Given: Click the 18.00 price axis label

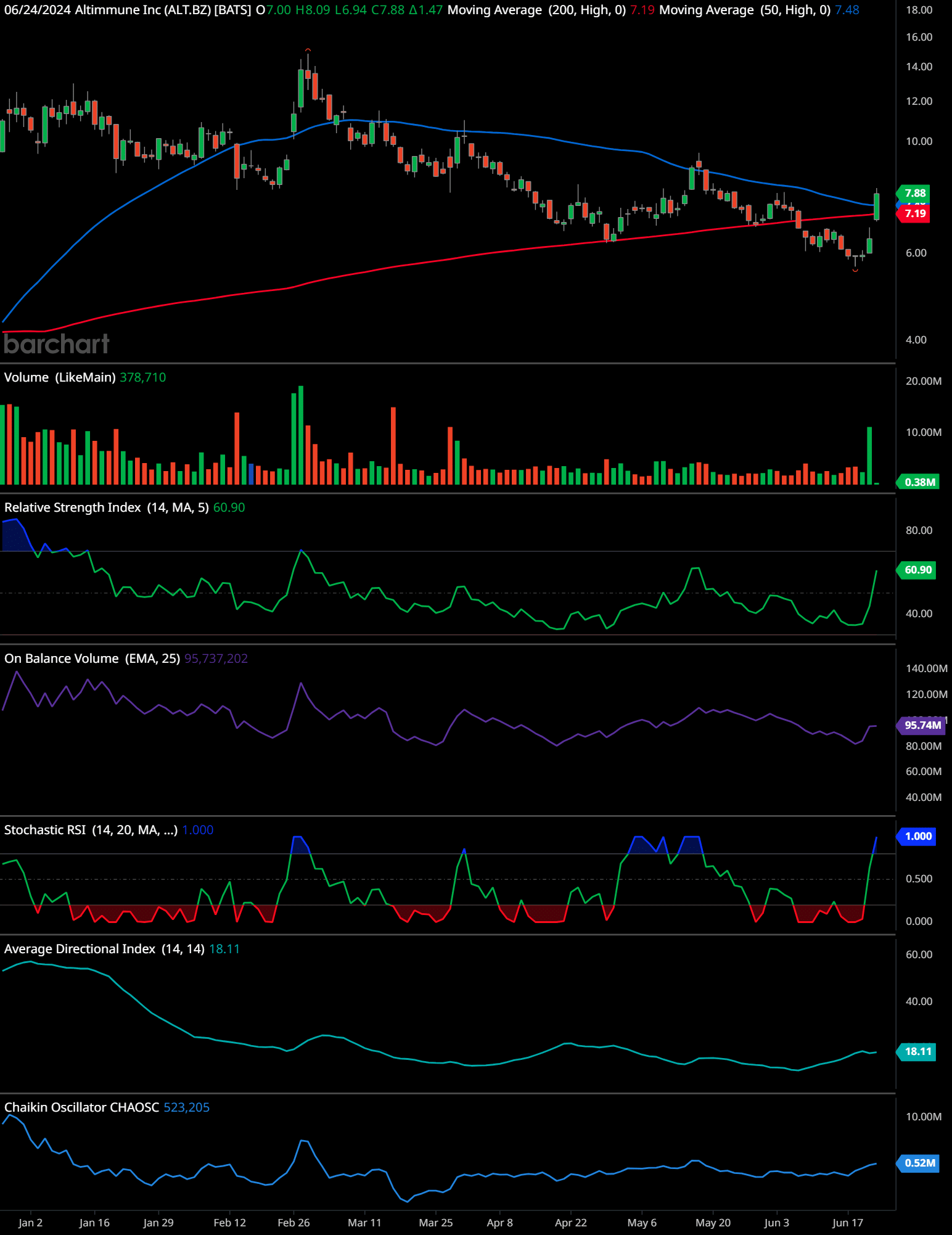Looking at the screenshot, I should coord(919,10).
